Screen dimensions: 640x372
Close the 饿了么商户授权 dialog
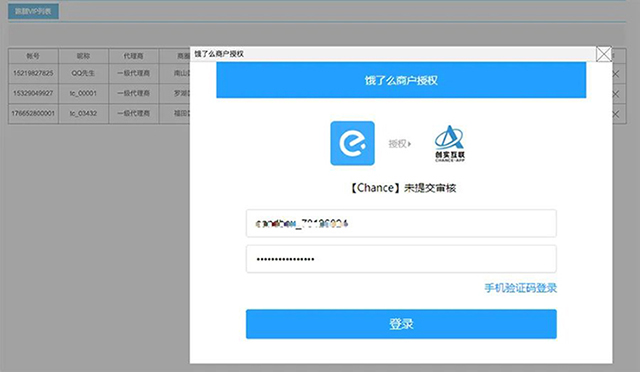click(x=604, y=54)
